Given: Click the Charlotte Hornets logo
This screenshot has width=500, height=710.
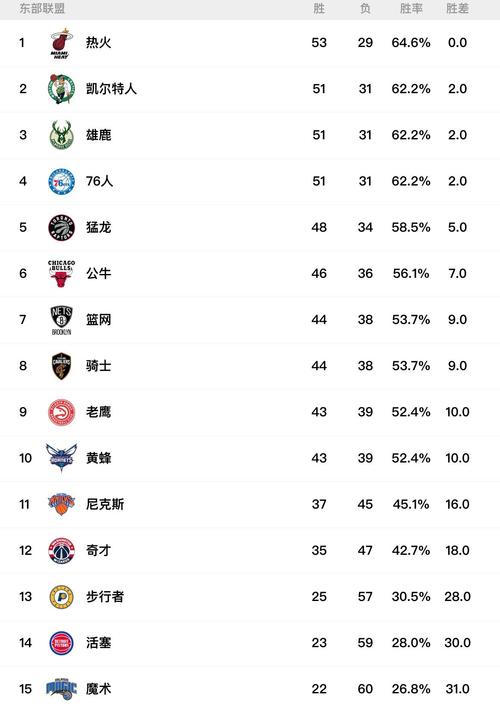Looking at the screenshot, I should 61,458.
